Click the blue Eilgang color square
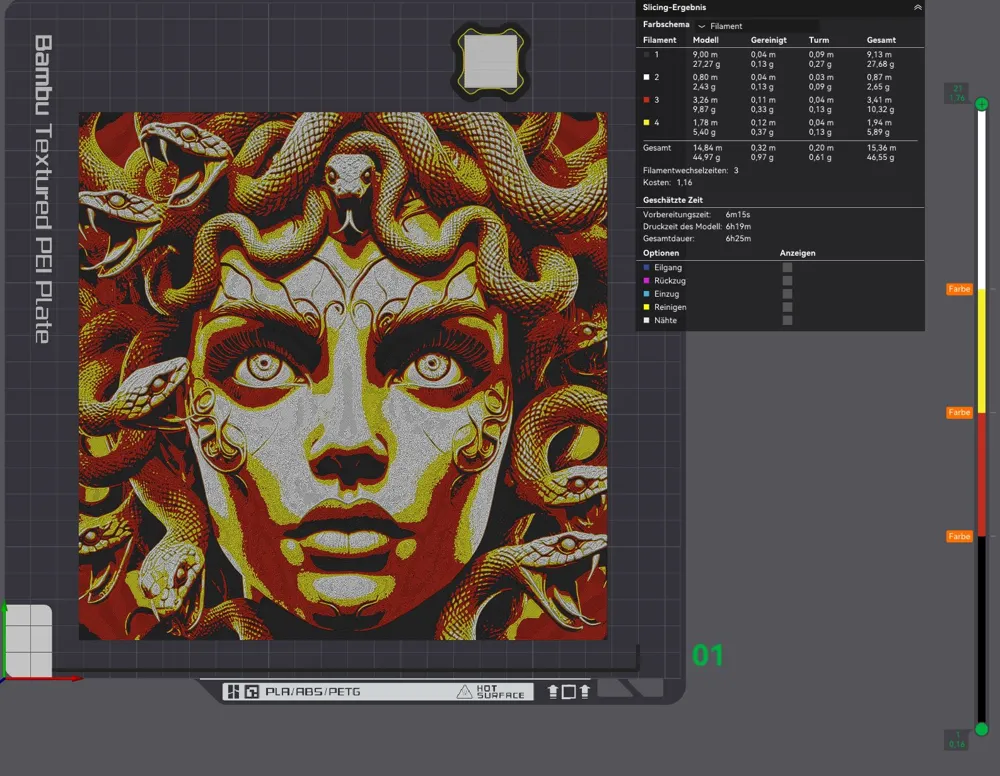 646,268
